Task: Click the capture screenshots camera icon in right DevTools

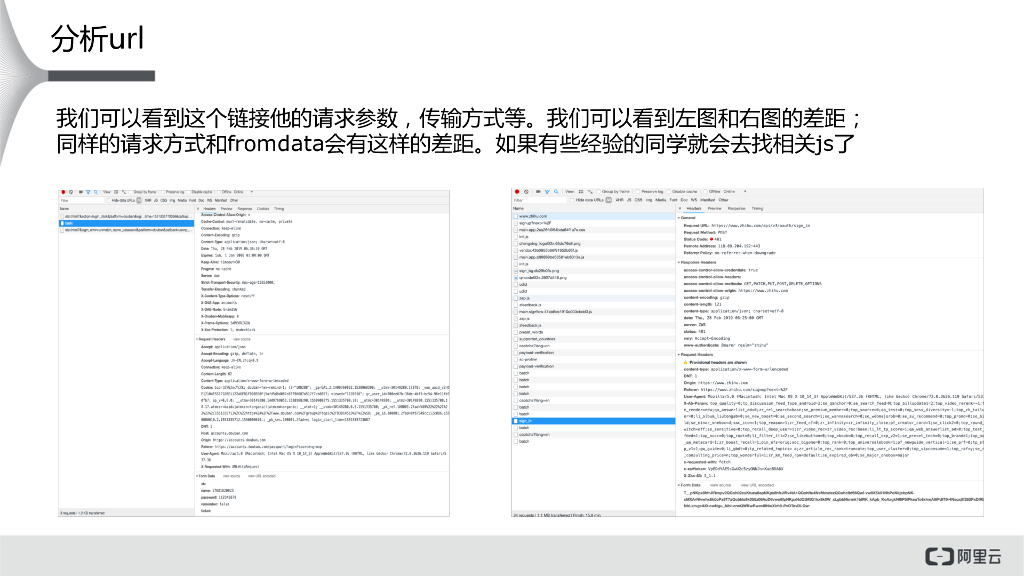Action: pyautogui.click(x=538, y=192)
